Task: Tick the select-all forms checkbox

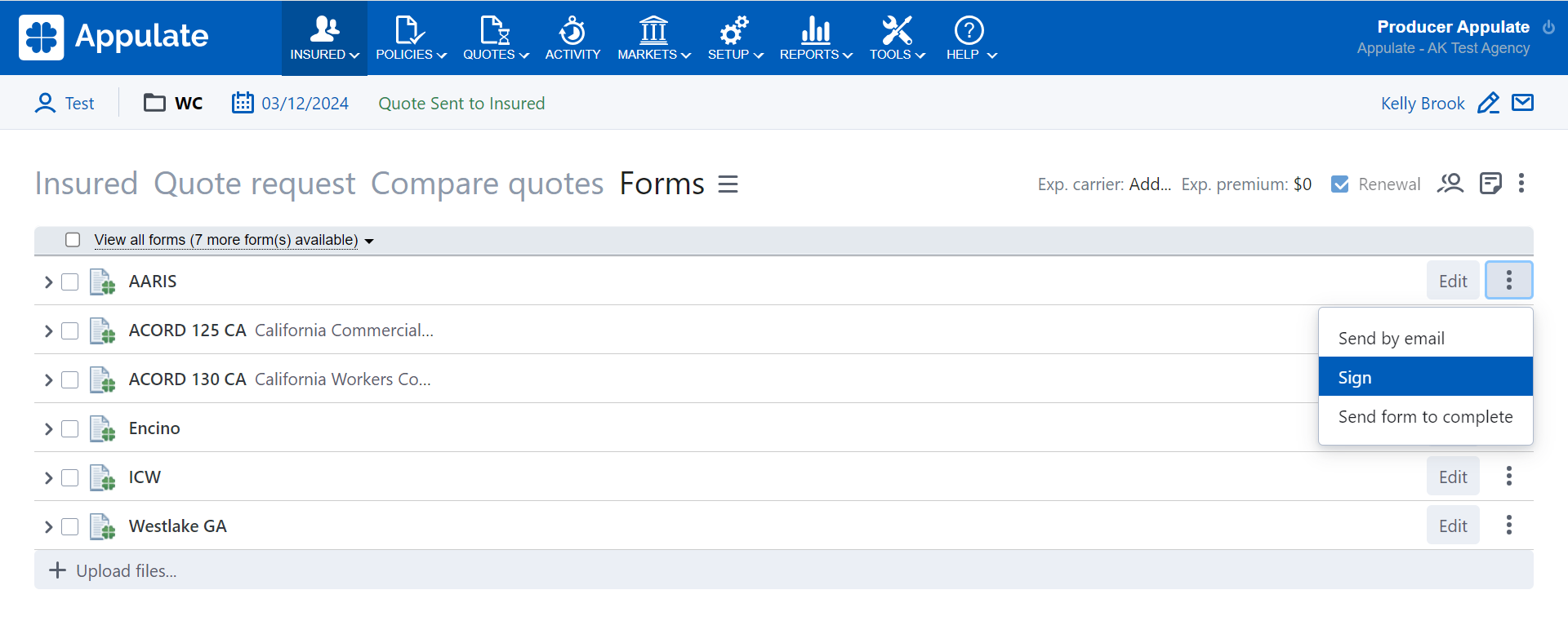Action: 73,240
